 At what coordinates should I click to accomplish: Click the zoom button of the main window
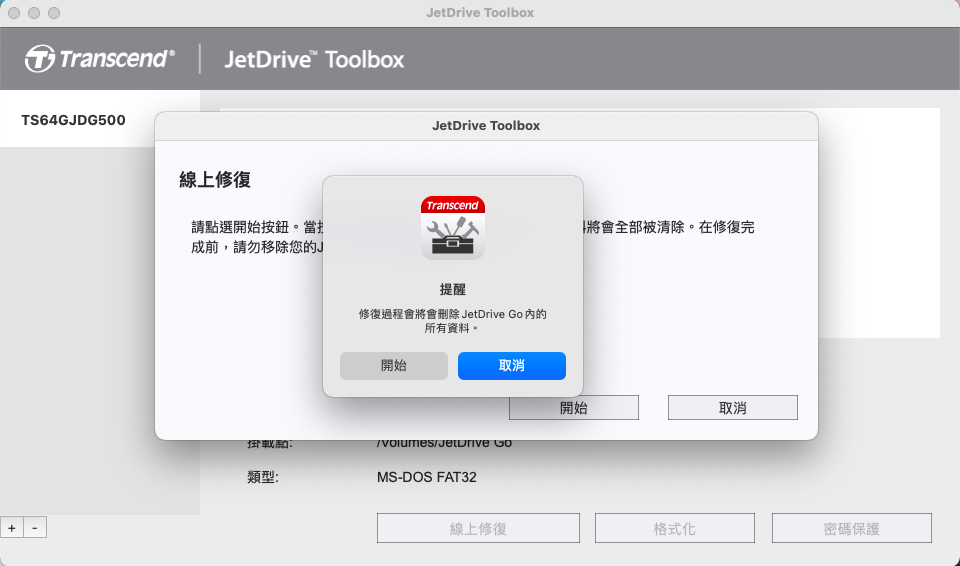(54, 13)
